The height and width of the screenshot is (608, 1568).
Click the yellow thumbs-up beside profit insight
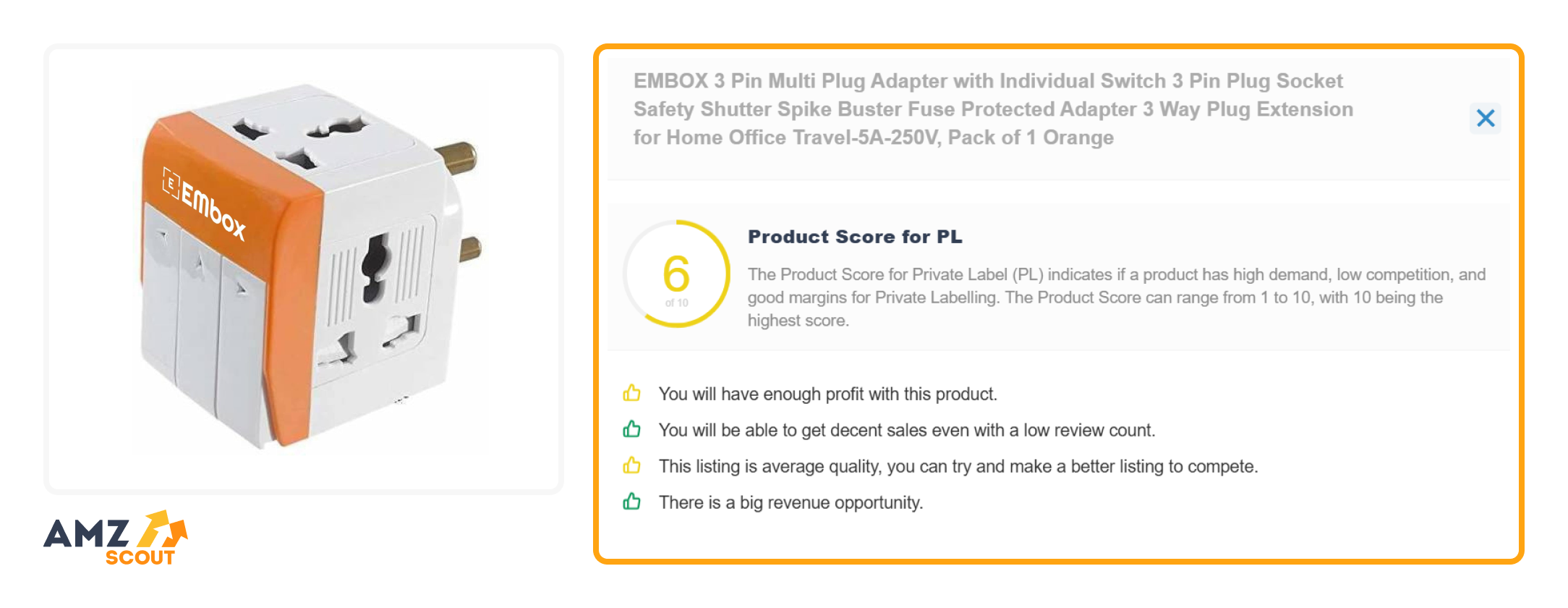[x=631, y=394]
